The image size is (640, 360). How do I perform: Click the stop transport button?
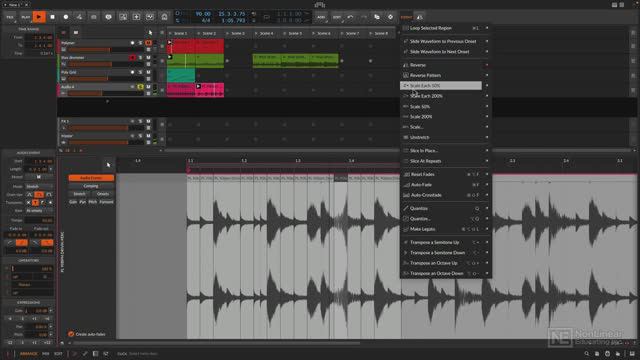click(52, 17)
